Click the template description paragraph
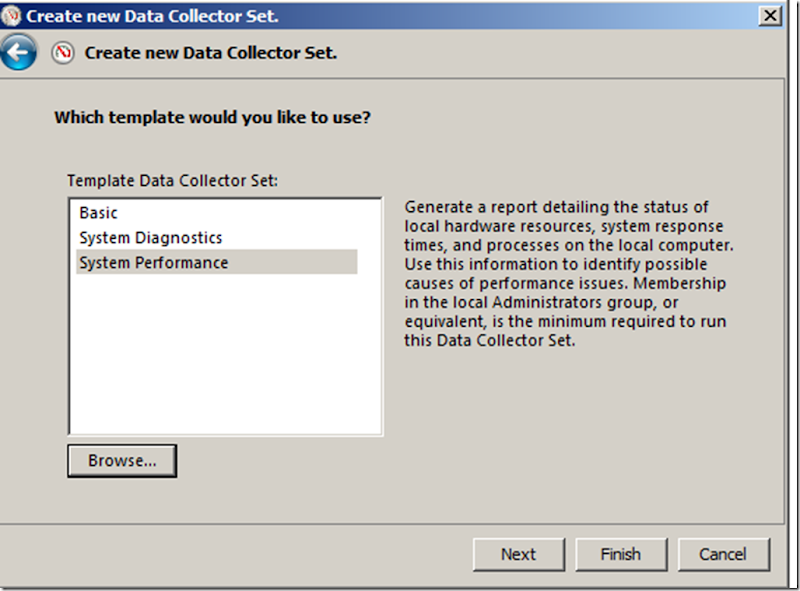Viewport: 800px width, 591px height. click(566, 273)
